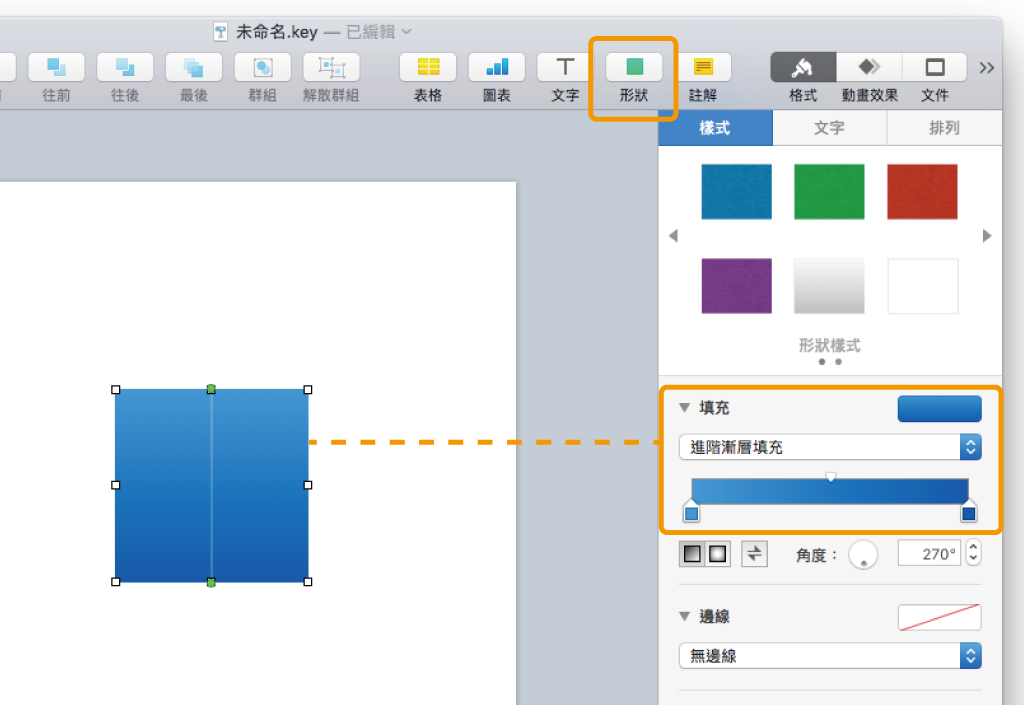The image size is (1024, 705).
Task: Click the border style preview swatch
Action: [939, 618]
